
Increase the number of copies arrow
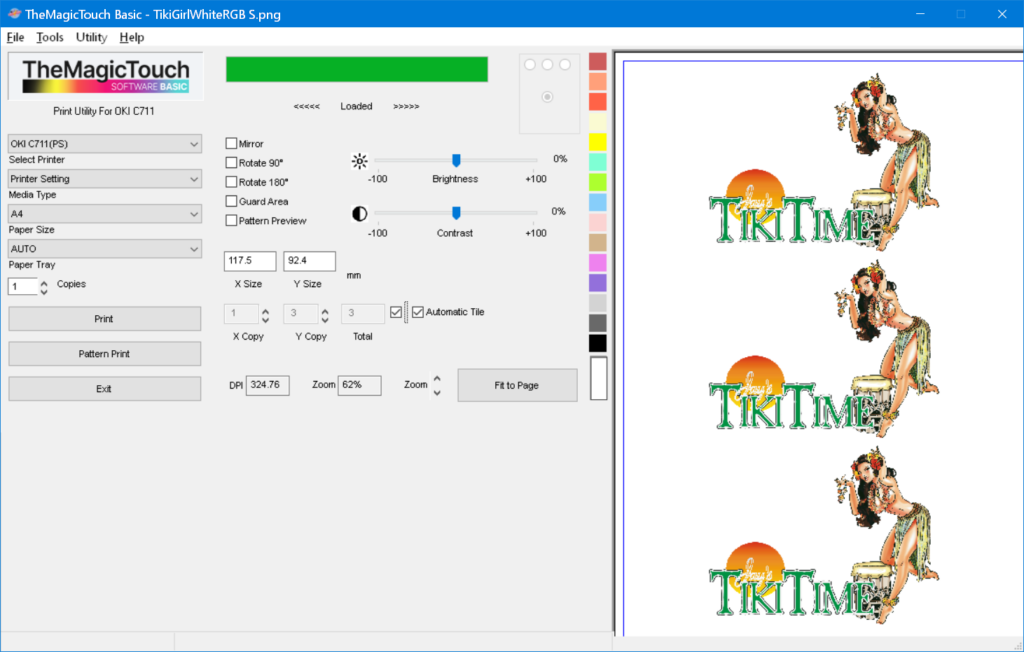(44, 283)
